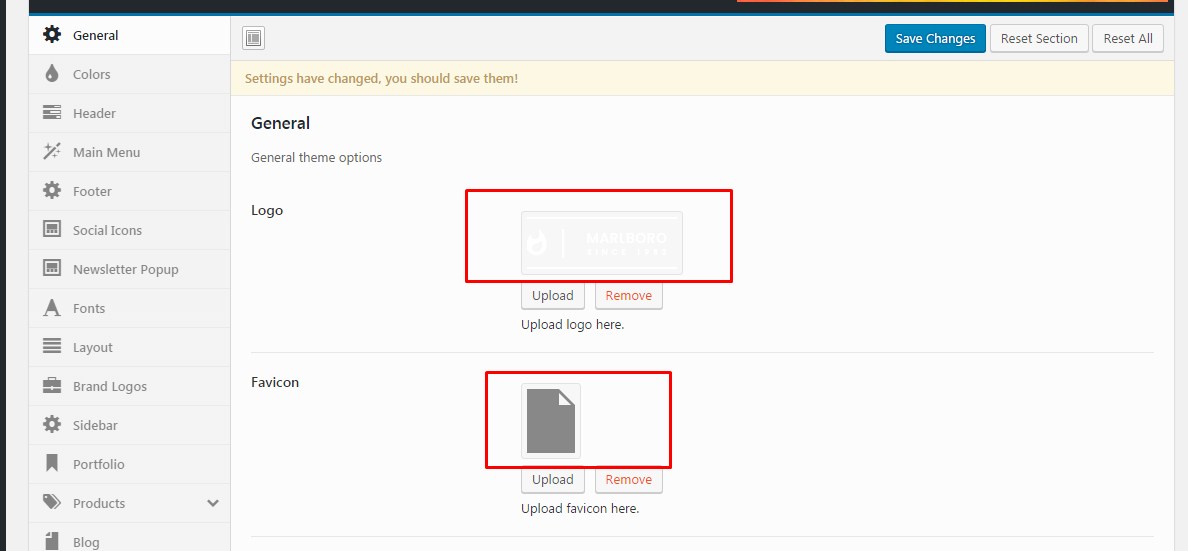
Task: Click the Marlboro logo preview thumbnail
Action: point(601,243)
